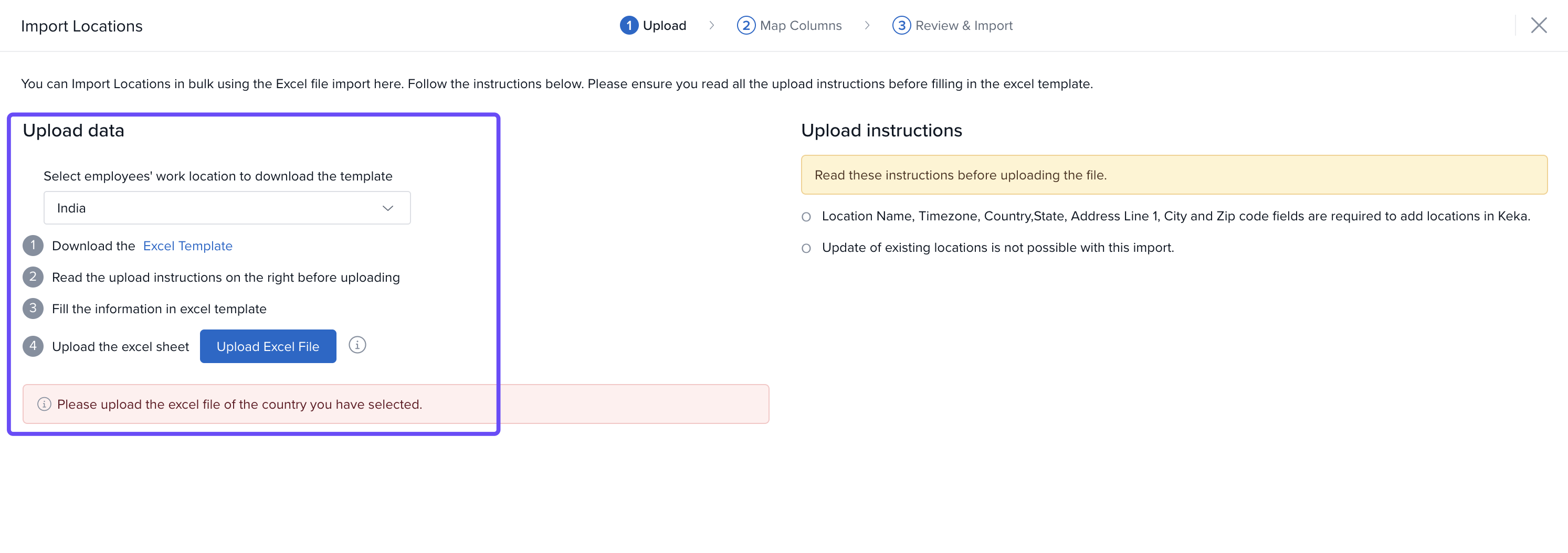Click the info icon in the pink alert

[44, 404]
